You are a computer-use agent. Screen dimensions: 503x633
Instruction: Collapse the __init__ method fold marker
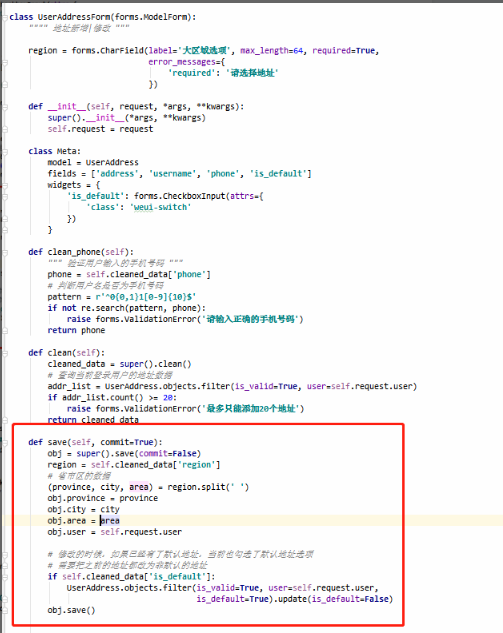point(5,107)
